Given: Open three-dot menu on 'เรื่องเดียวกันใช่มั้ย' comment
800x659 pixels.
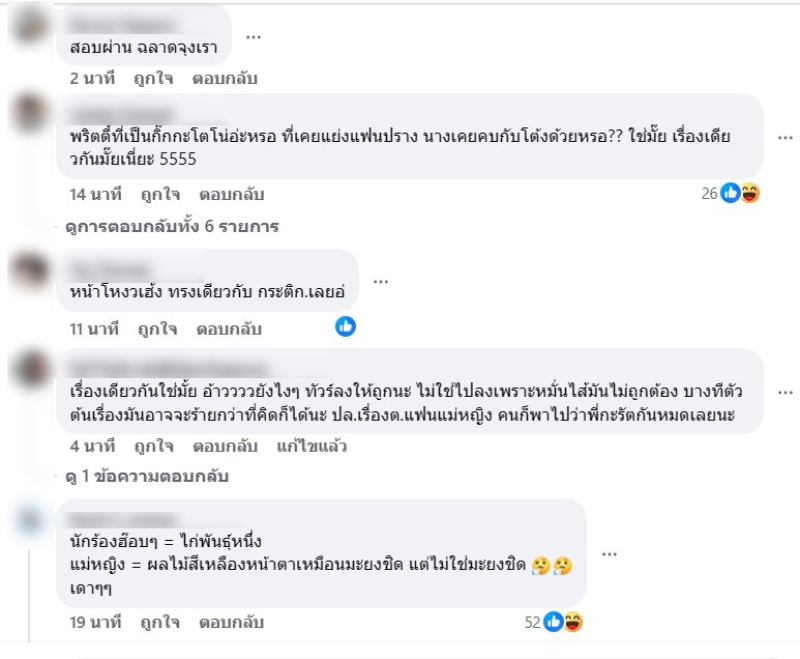Looking at the screenshot, I should pos(785,391).
